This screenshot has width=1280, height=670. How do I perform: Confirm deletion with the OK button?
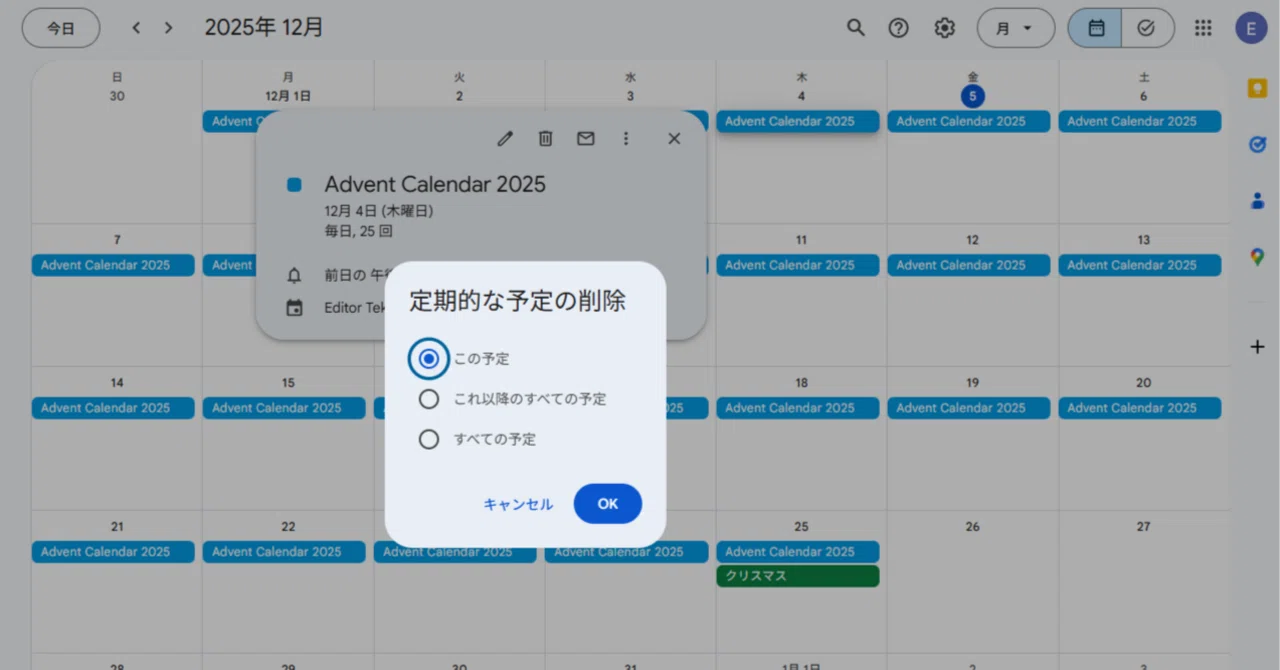pyautogui.click(x=608, y=504)
